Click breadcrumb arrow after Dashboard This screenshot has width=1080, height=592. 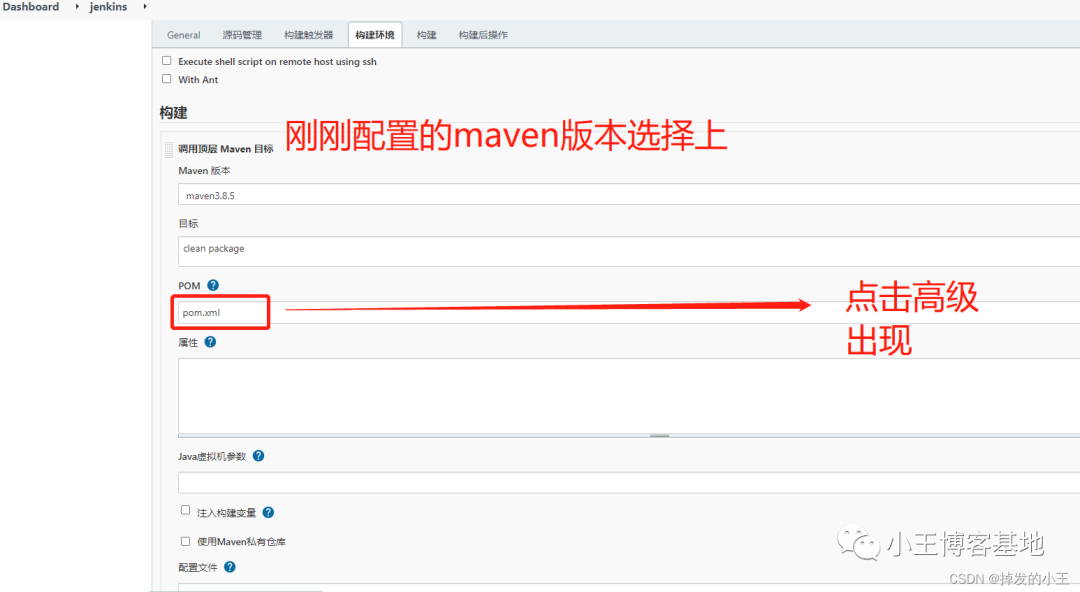pos(76,6)
